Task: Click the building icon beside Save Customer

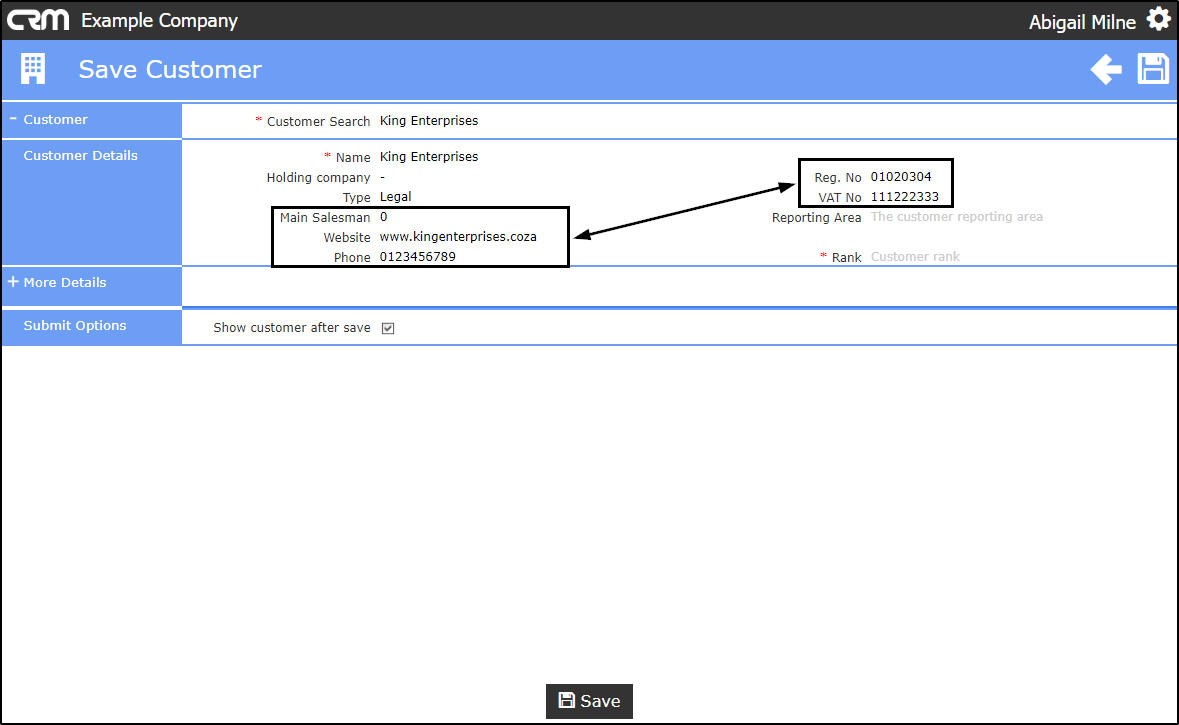Action: (33, 68)
